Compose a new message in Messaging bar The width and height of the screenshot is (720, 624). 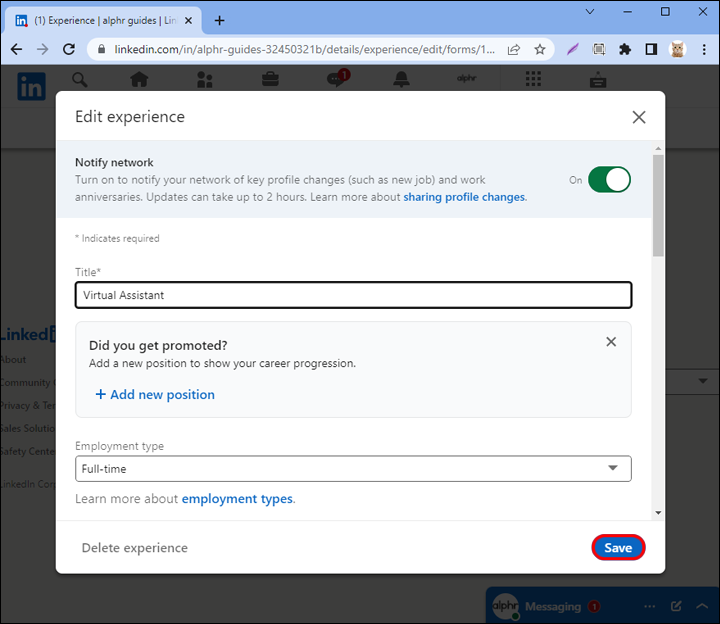[676, 606]
